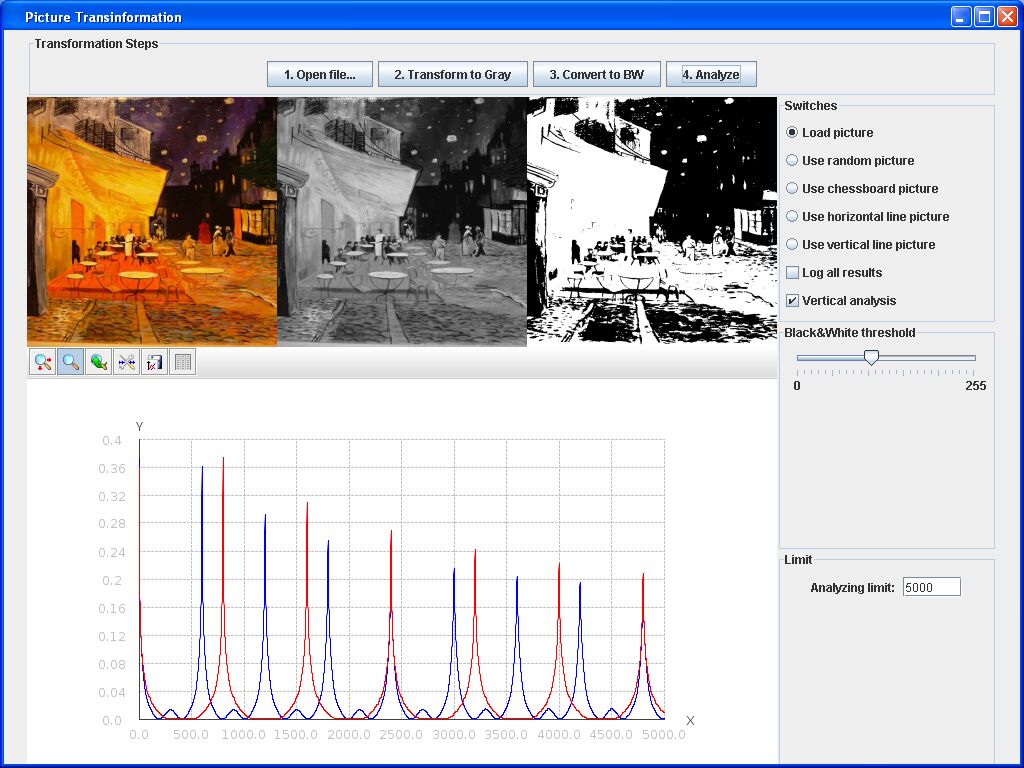This screenshot has height=768, width=1024.
Task: Pick Use horizontal line picture option
Action: [x=793, y=216]
